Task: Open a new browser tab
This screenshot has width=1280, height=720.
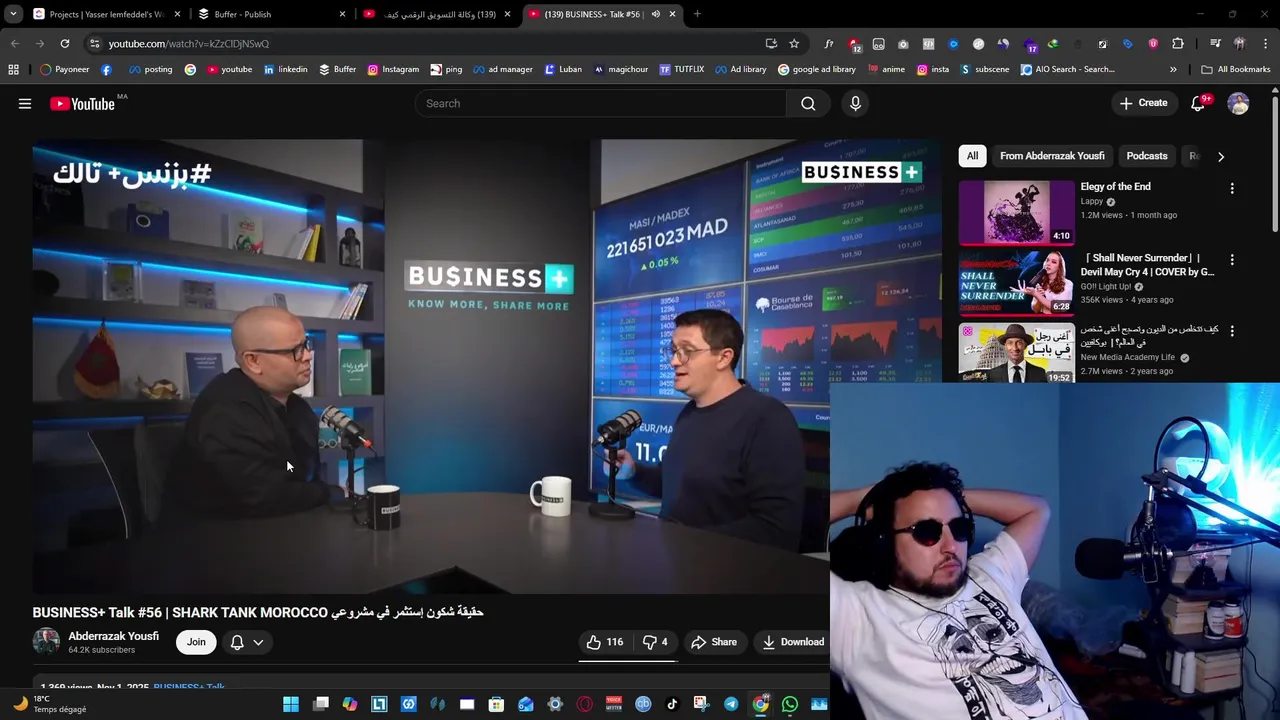Action: [697, 14]
